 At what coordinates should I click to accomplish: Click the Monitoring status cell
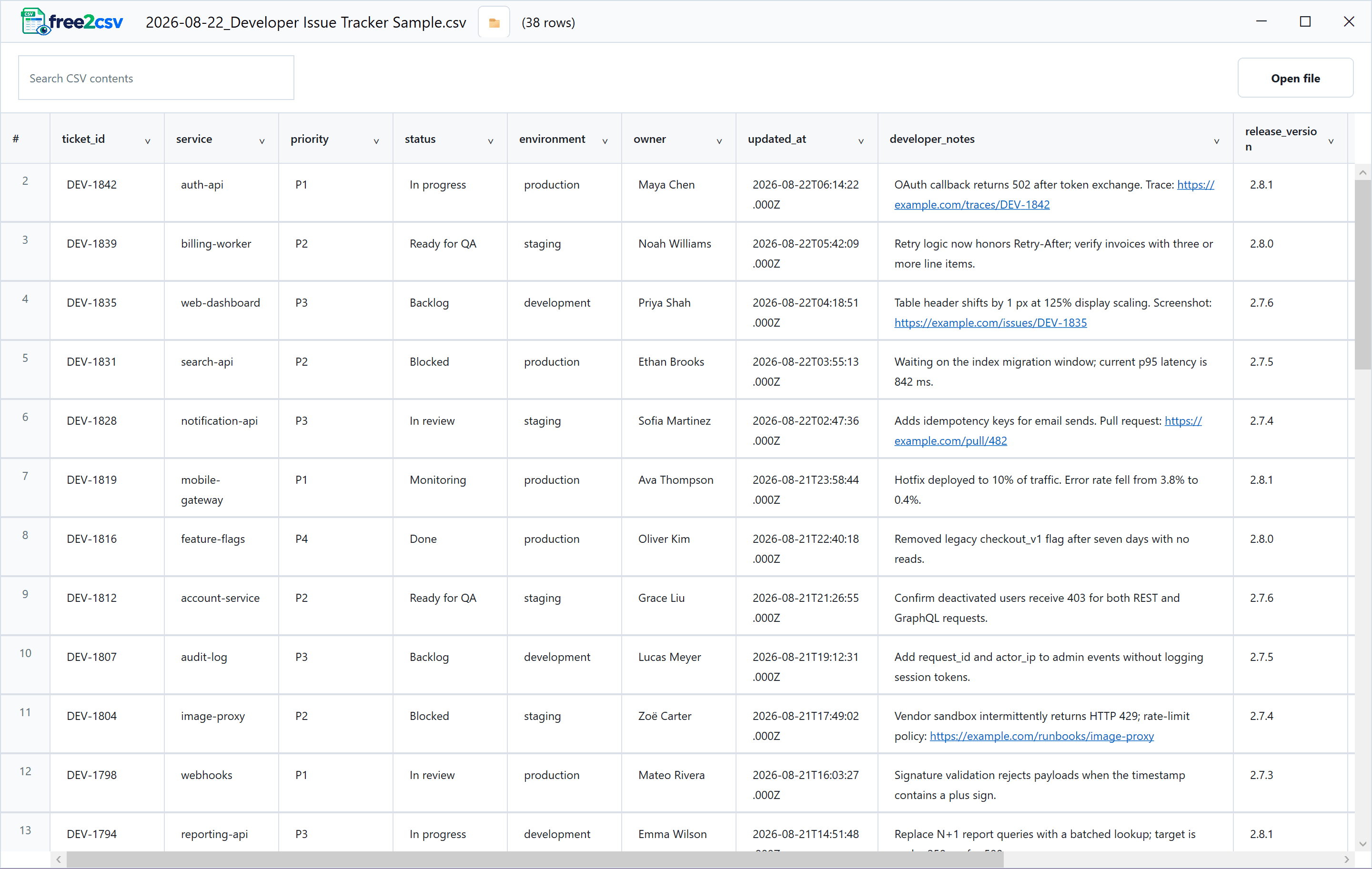[x=450, y=488]
